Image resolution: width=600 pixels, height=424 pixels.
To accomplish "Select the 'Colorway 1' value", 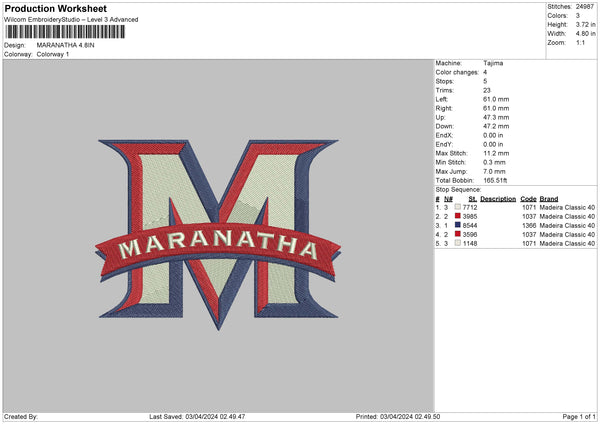I will pos(53,54).
